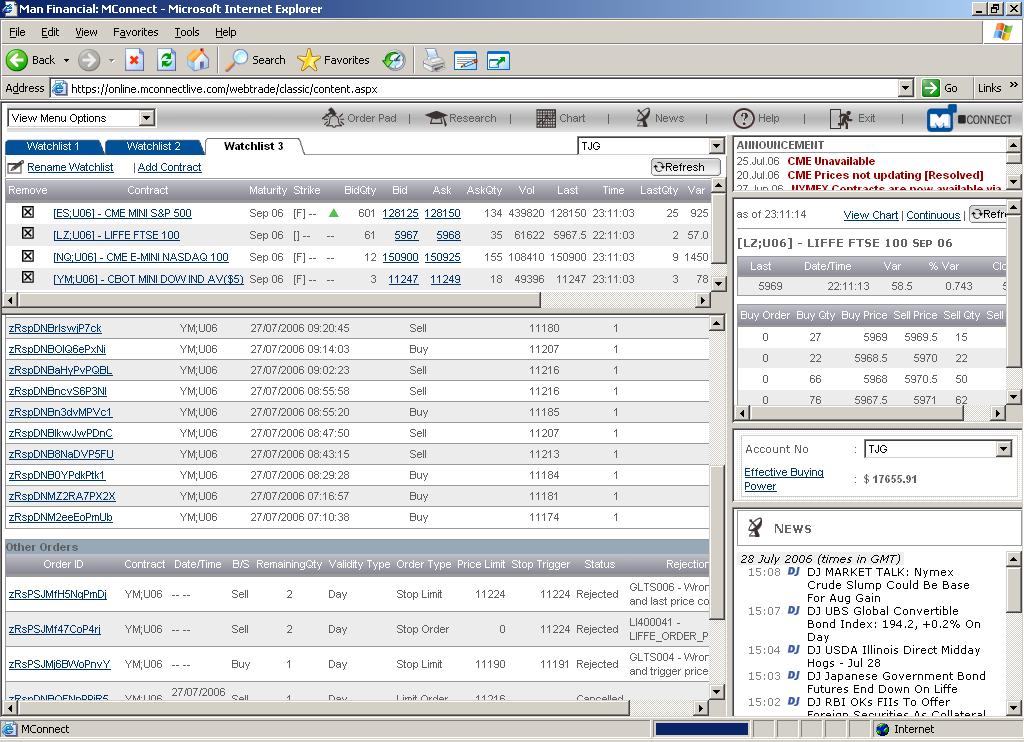
Task: Click the toolbar icon right of Edit
Action: coord(498,60)
